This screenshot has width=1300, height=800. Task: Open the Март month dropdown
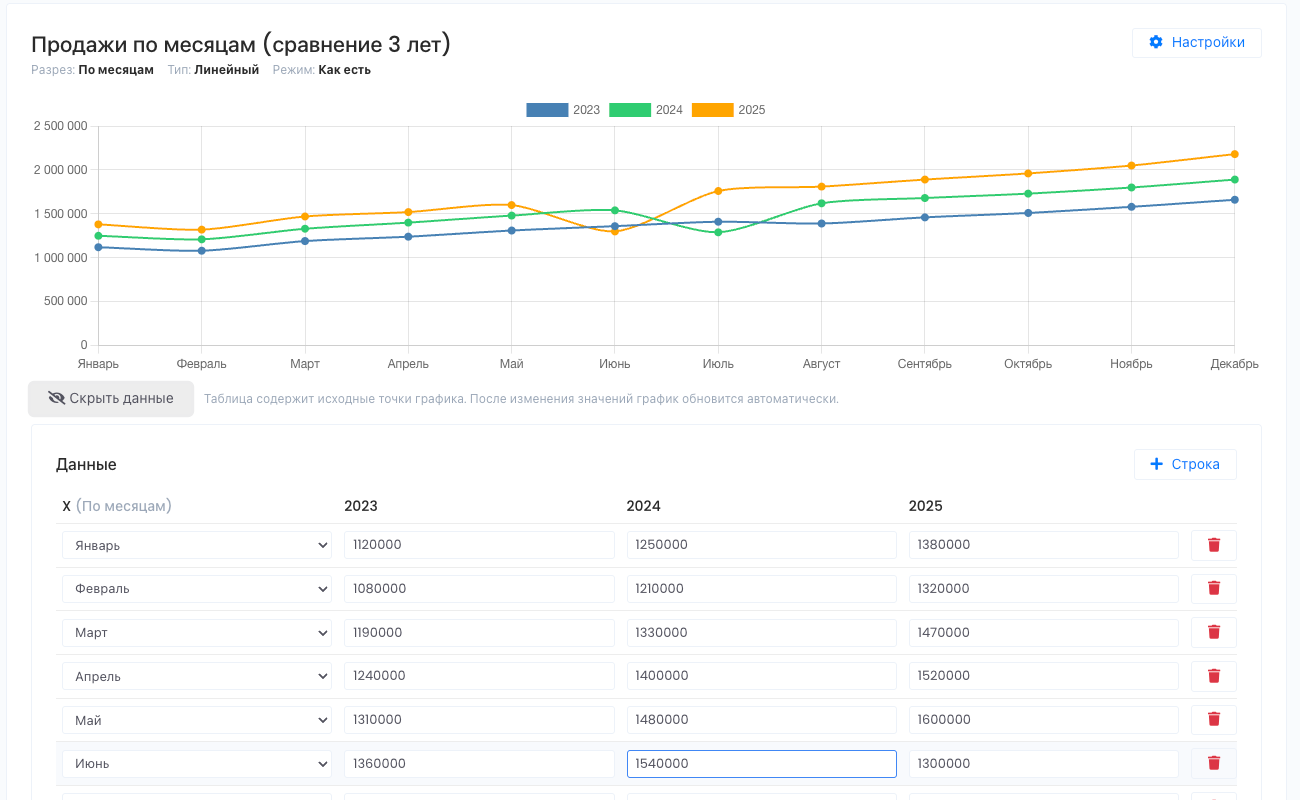pos(197,633)
